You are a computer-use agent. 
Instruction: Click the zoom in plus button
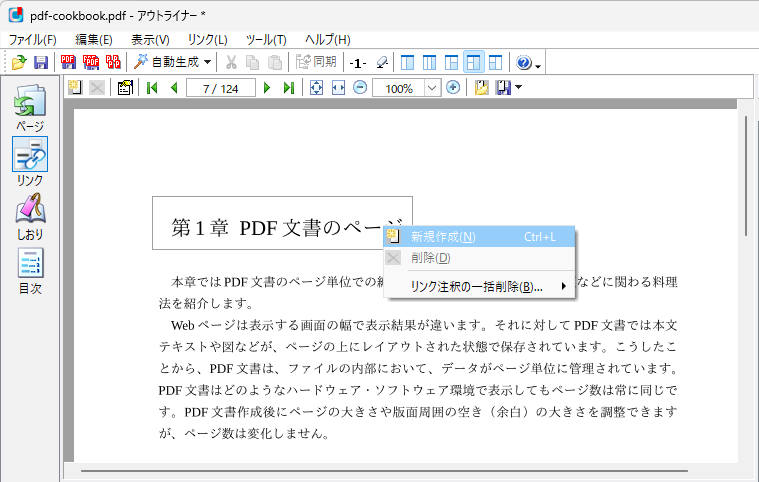453,88
